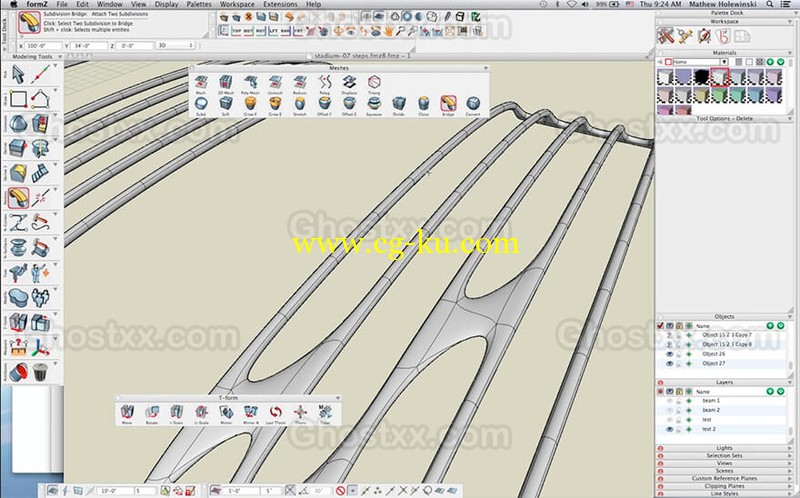Choose the 3D Mesh tool
Screen dimensions: 800x498
coord(226,82)
